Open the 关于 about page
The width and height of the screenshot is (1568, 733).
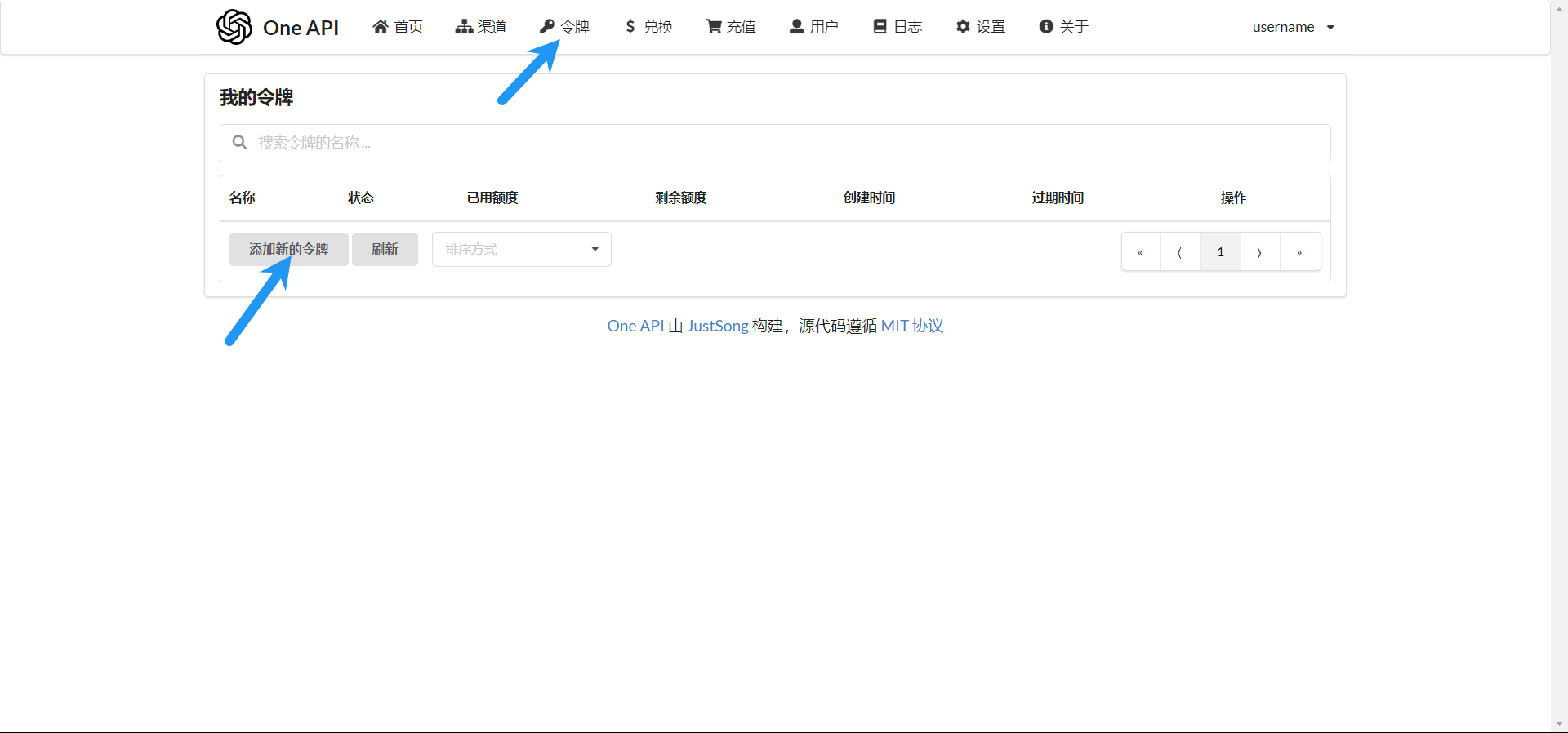point(1063,27)
